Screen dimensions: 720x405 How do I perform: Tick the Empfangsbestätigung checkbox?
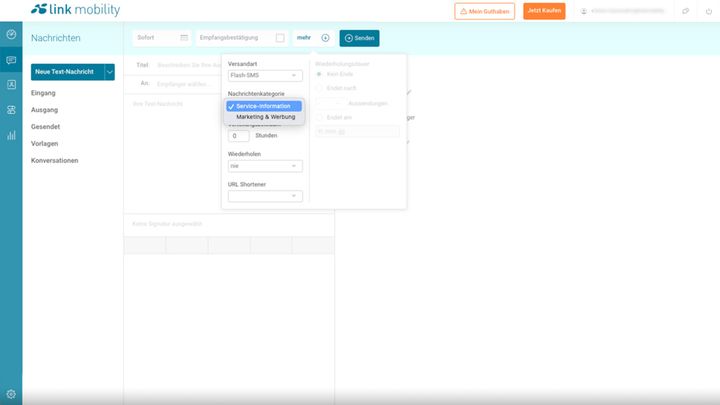click(x=280, y=38)
